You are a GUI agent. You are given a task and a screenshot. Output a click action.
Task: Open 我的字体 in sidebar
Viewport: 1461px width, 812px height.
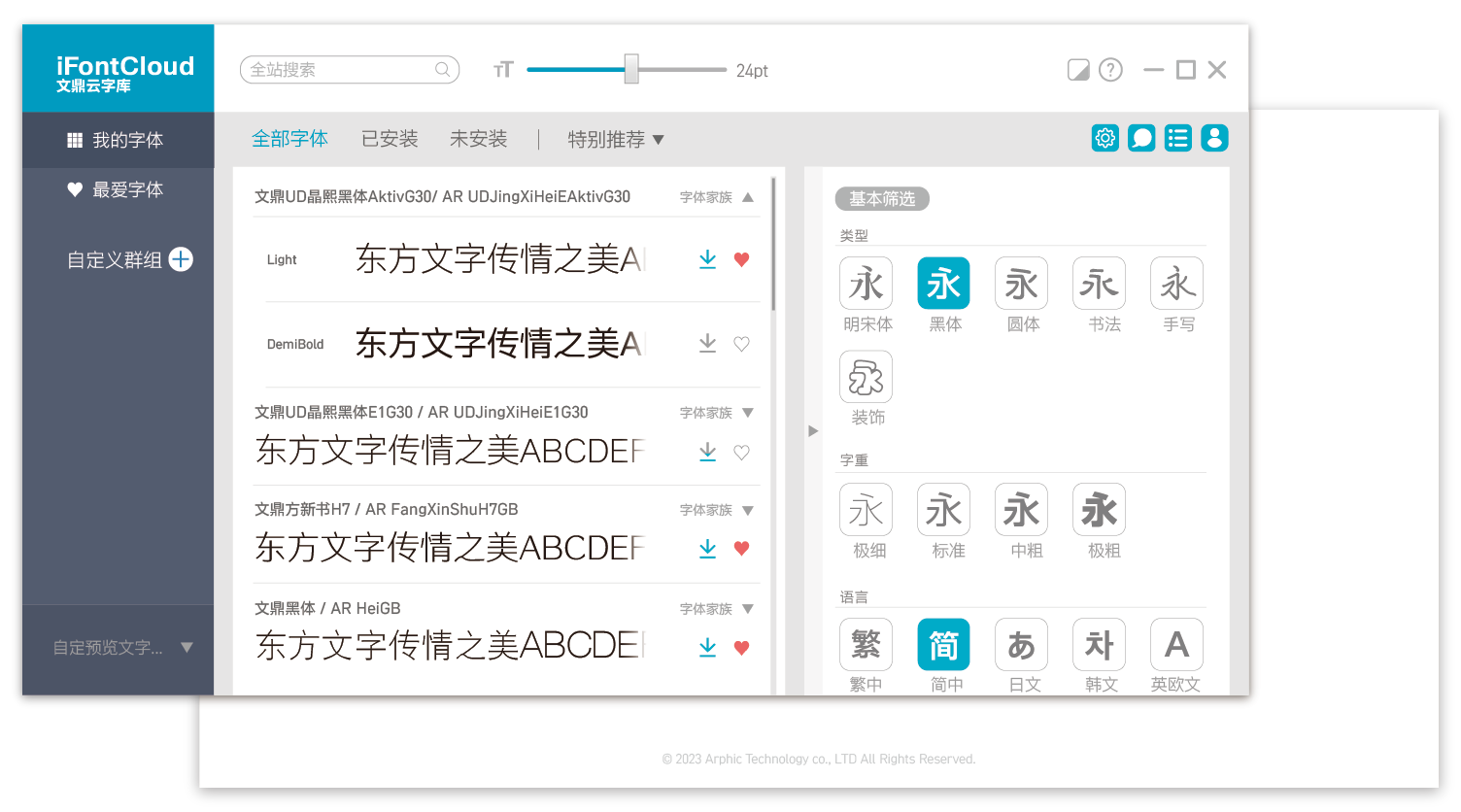118,140
